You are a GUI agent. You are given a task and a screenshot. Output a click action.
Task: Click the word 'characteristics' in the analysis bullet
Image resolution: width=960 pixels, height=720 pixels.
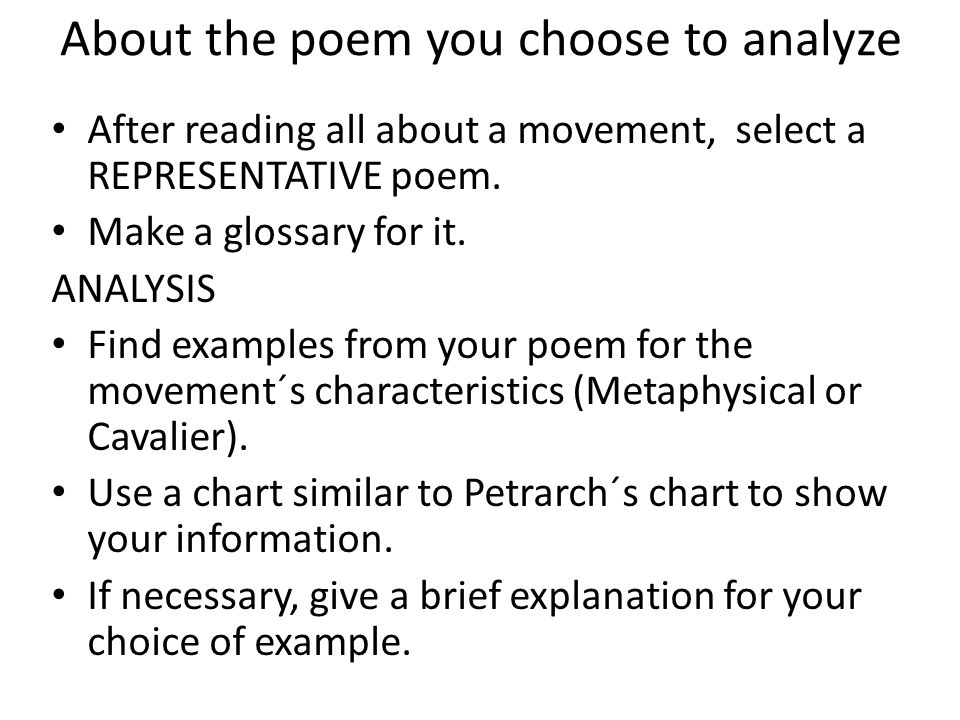[439, 391]
